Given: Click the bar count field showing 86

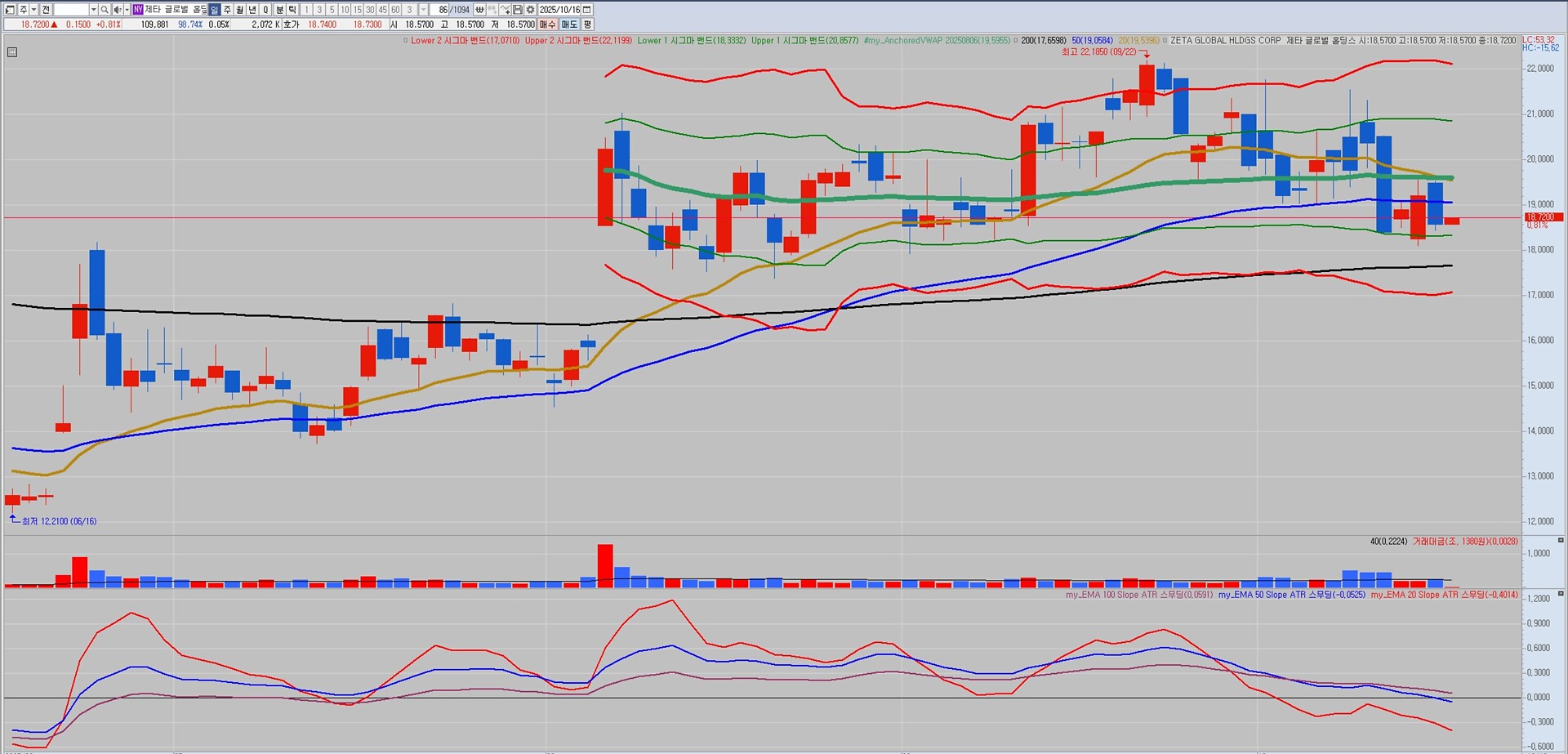Looking at the screenshot, I should [441, 10].
